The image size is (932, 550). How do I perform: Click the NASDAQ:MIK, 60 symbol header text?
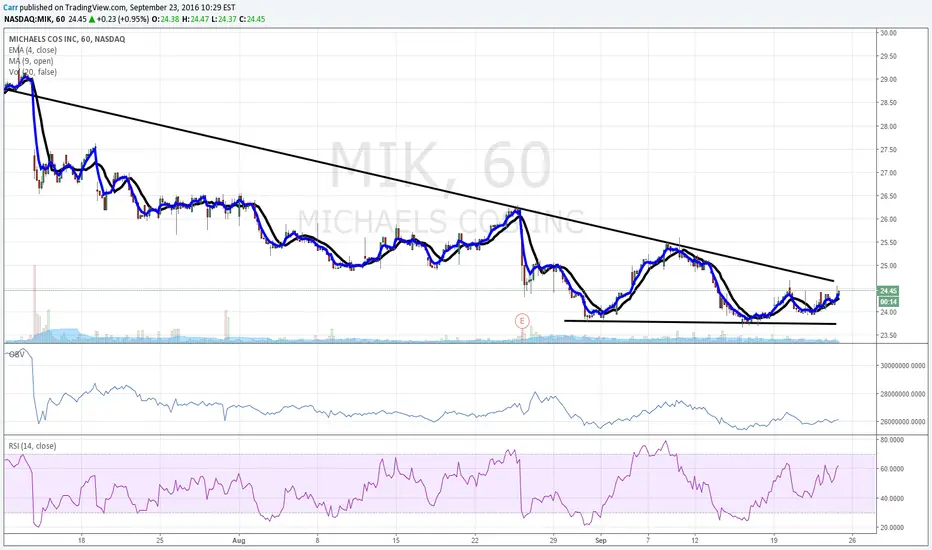34,19
